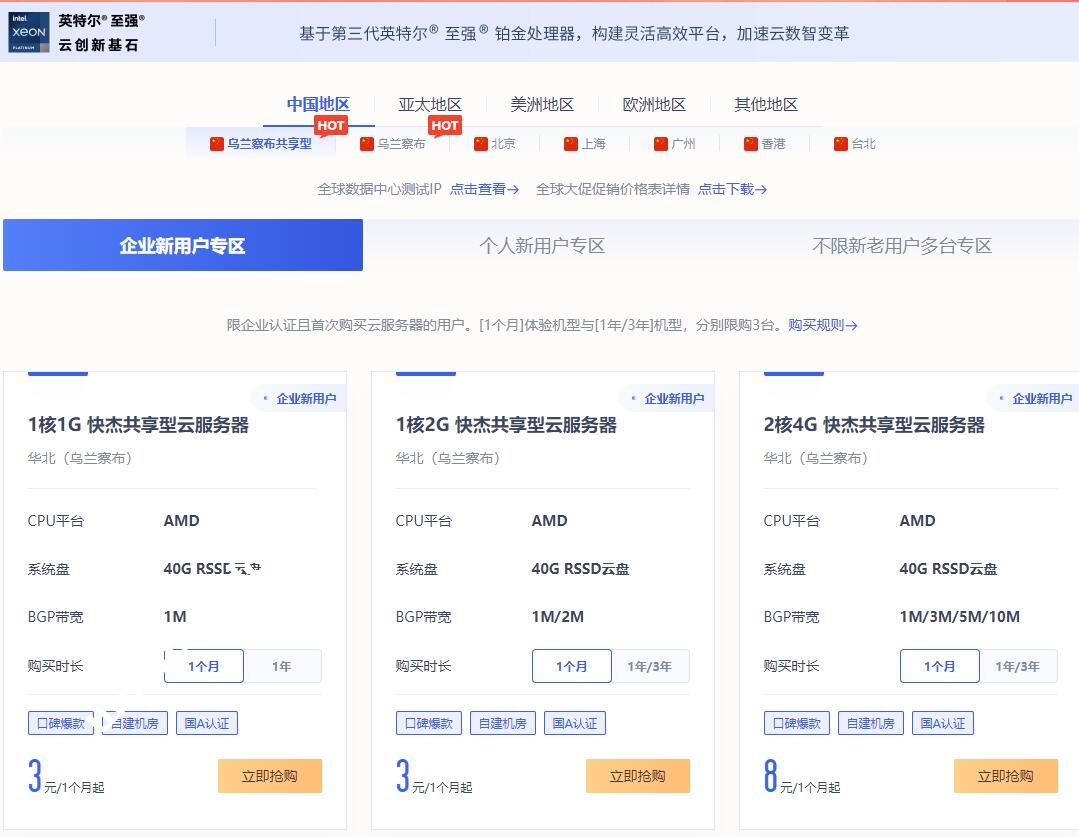The image size is (1079, 837).
Task: Click 立即抢购 for 2核4G server
Action: point(1005,776)
